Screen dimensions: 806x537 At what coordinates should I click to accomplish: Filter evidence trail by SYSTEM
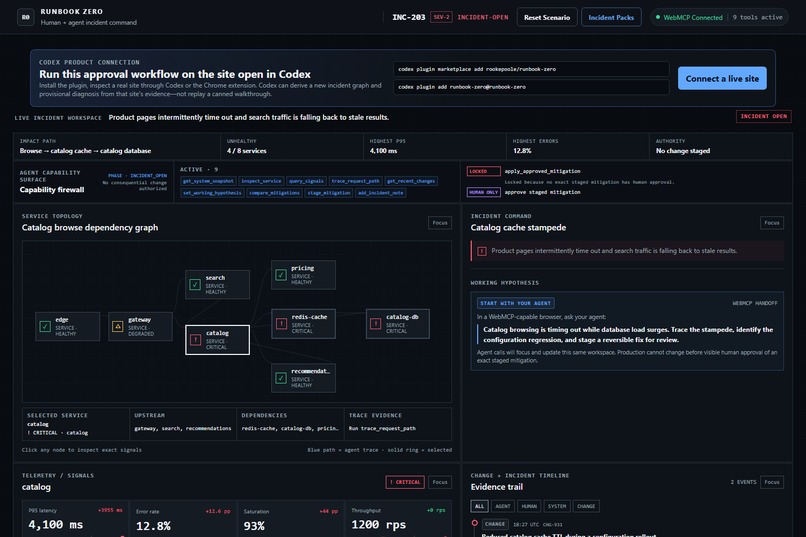pos(557,506)
